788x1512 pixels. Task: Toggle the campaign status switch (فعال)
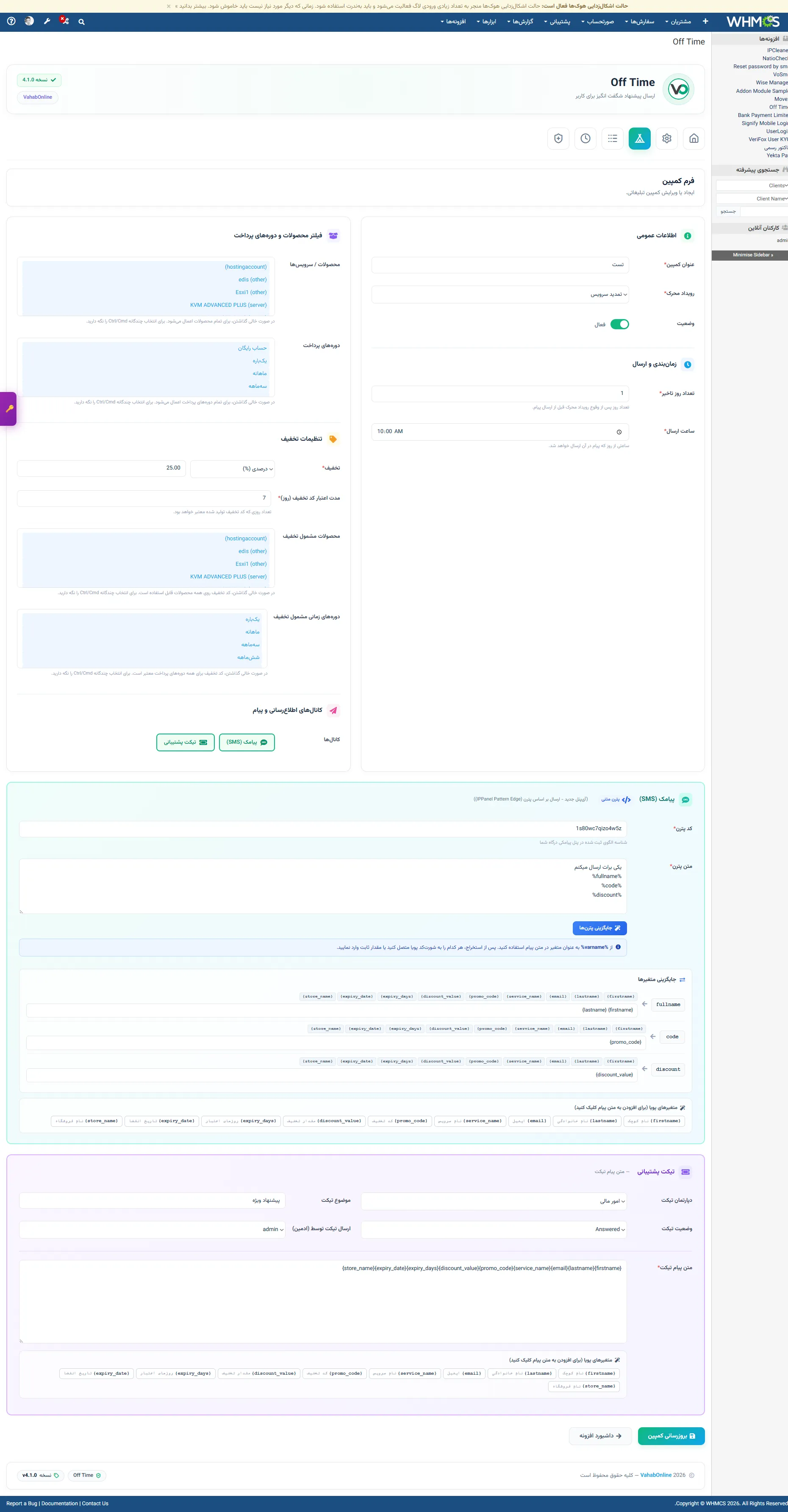619,325
